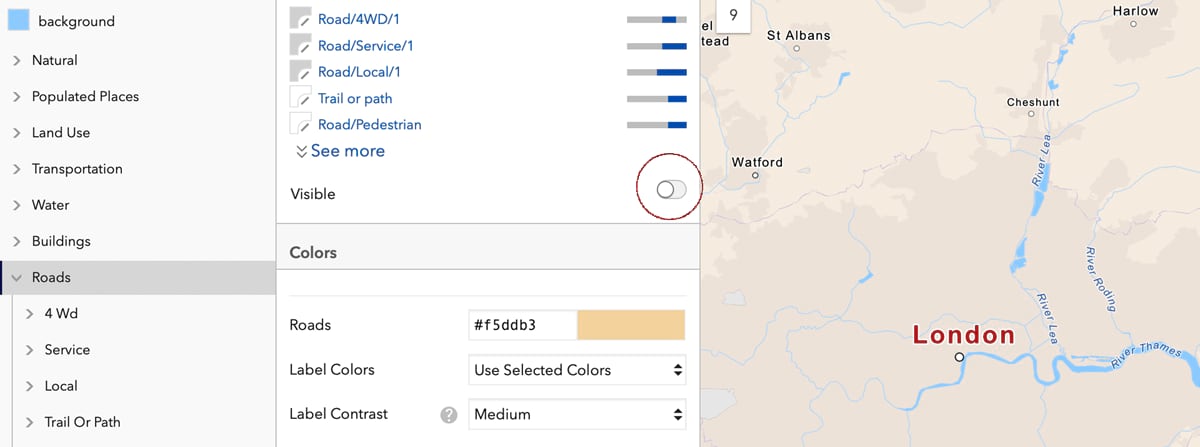Open the Label Contrast help icon
Image resolution: width=1200 pixels, height=447 pixels.
[x=449, y=414]
